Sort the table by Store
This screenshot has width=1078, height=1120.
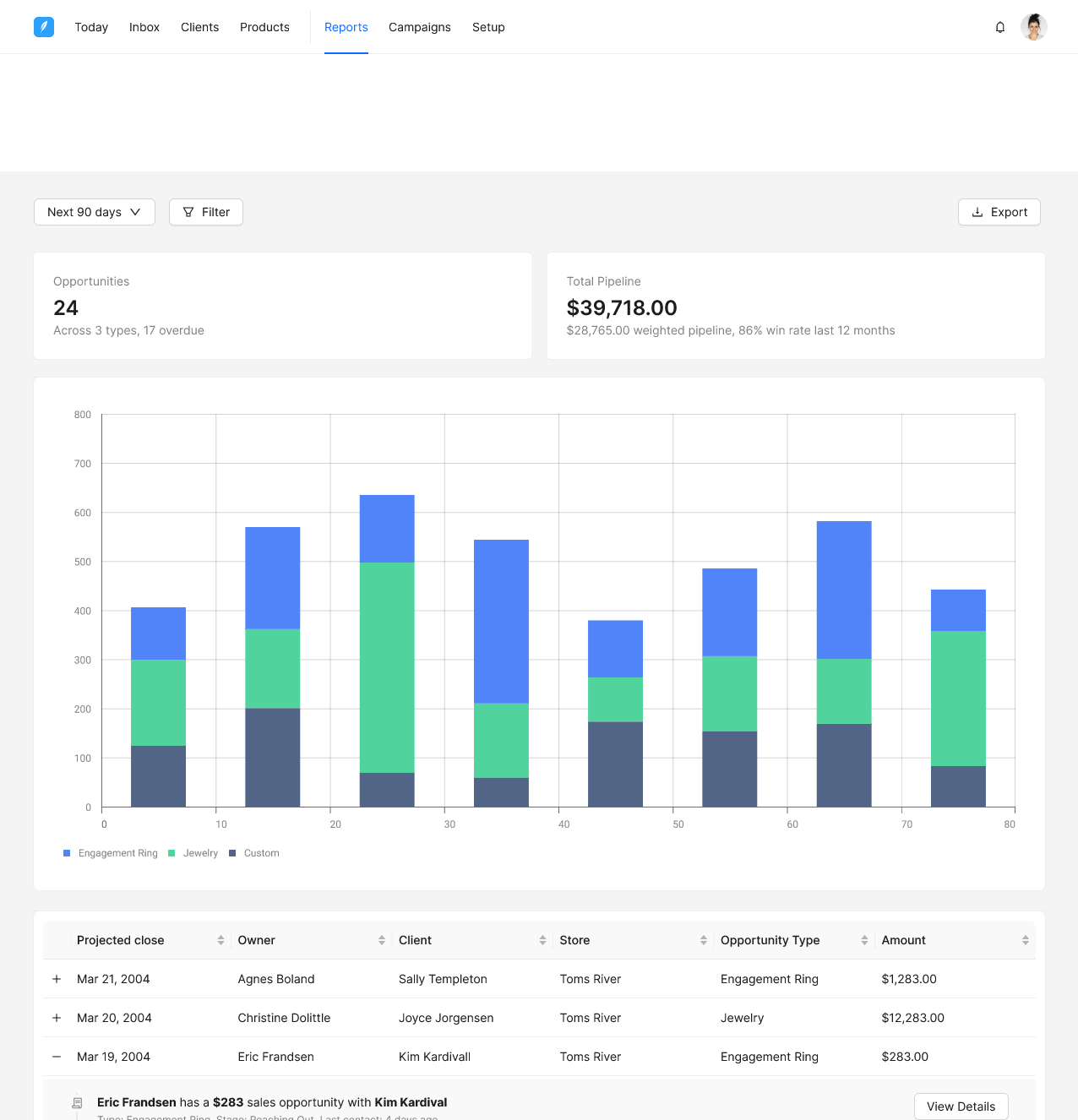(x=703, y=940)
